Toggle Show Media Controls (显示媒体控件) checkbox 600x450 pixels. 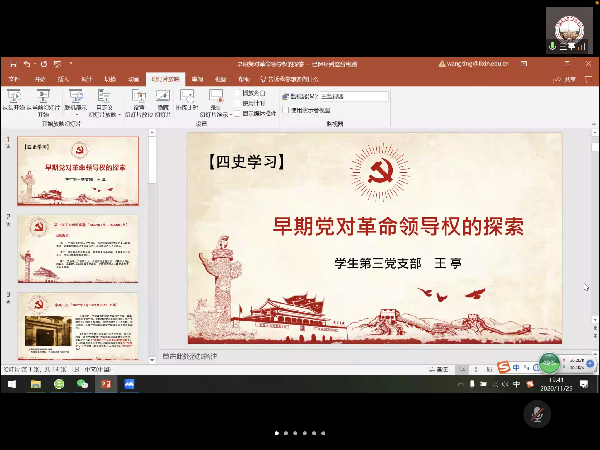237,114
